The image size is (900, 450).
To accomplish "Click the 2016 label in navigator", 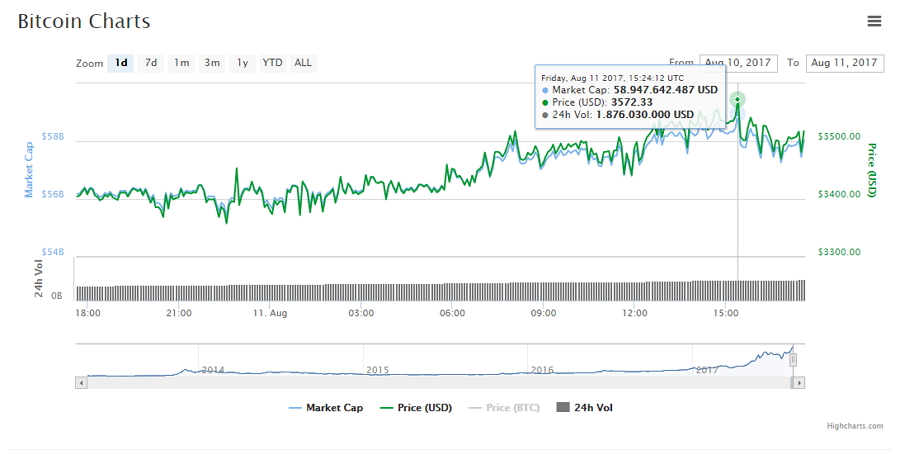I will tap(542, 370).
